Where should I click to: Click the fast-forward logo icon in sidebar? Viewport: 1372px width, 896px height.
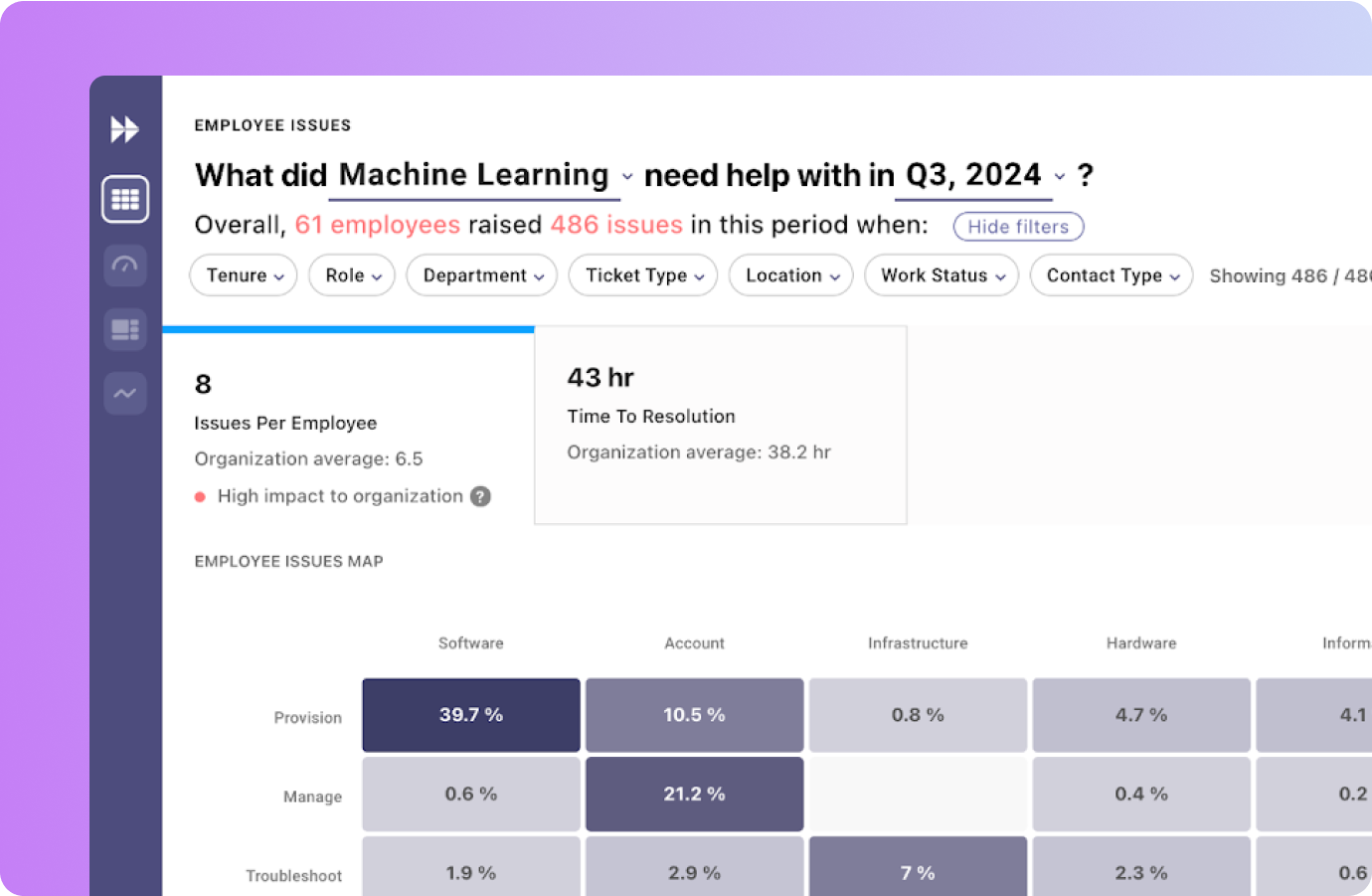point(125,127)
